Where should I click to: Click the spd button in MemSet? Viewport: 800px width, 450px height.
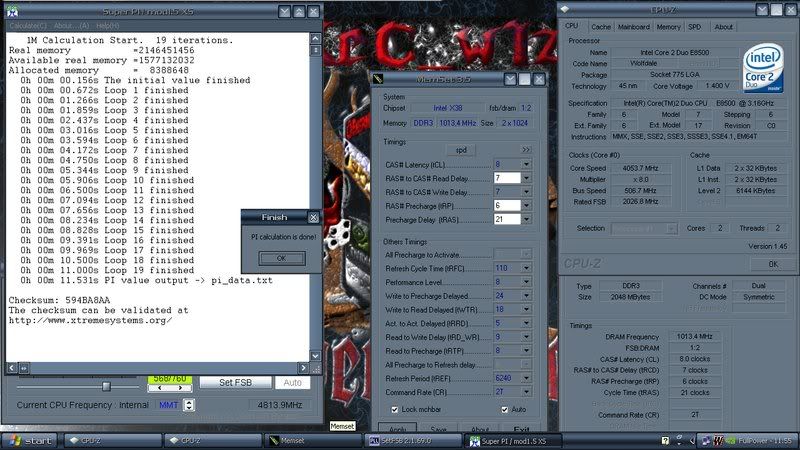click(461, 150)
